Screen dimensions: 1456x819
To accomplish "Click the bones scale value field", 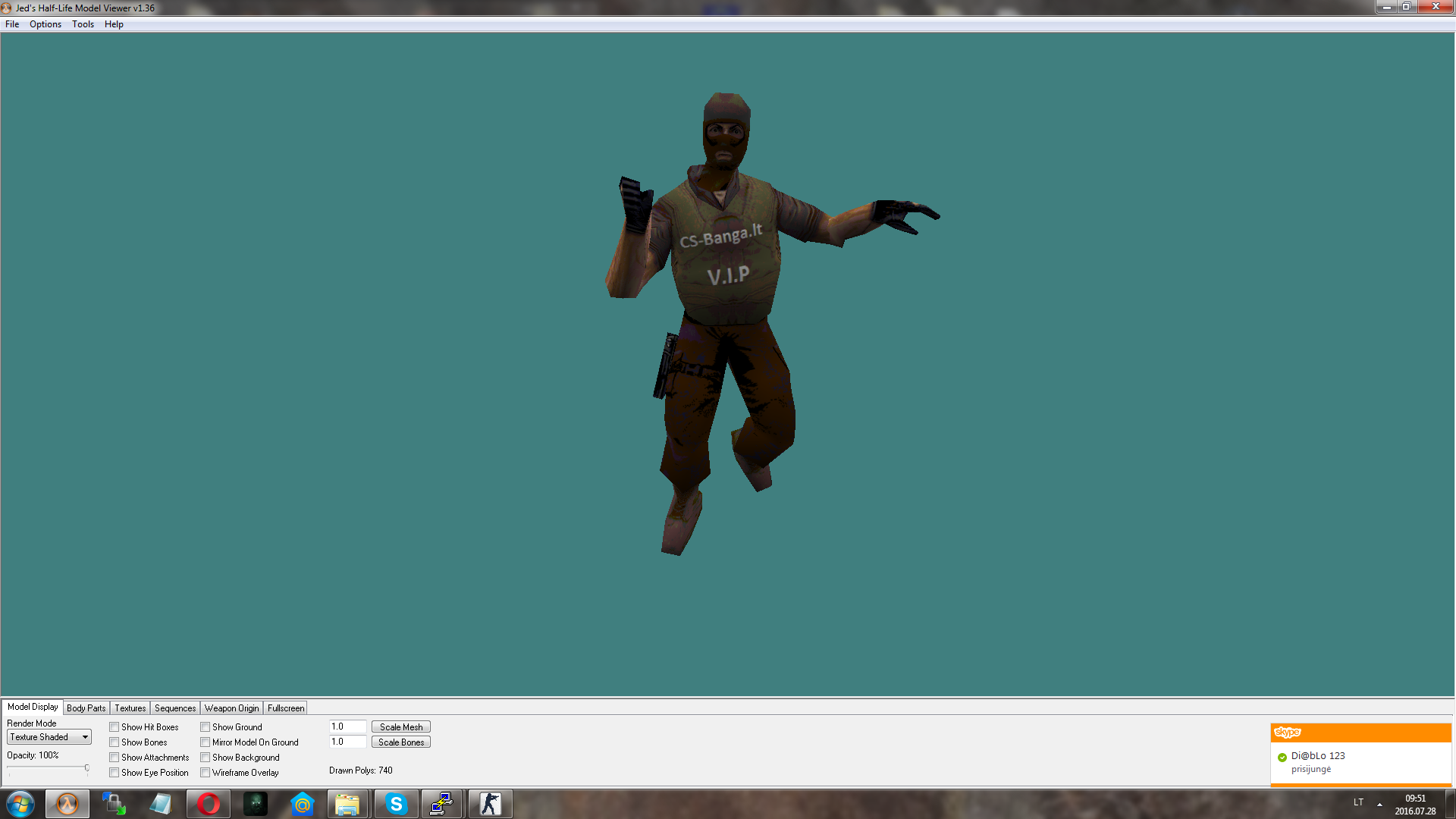I will click(x=348, y=742).
